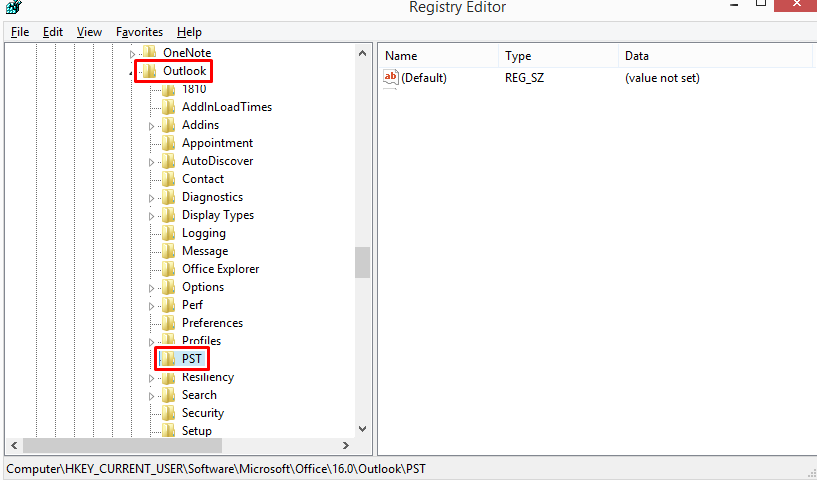Click the registry path in status bar
817x480 pixels.
pos(216,469)
